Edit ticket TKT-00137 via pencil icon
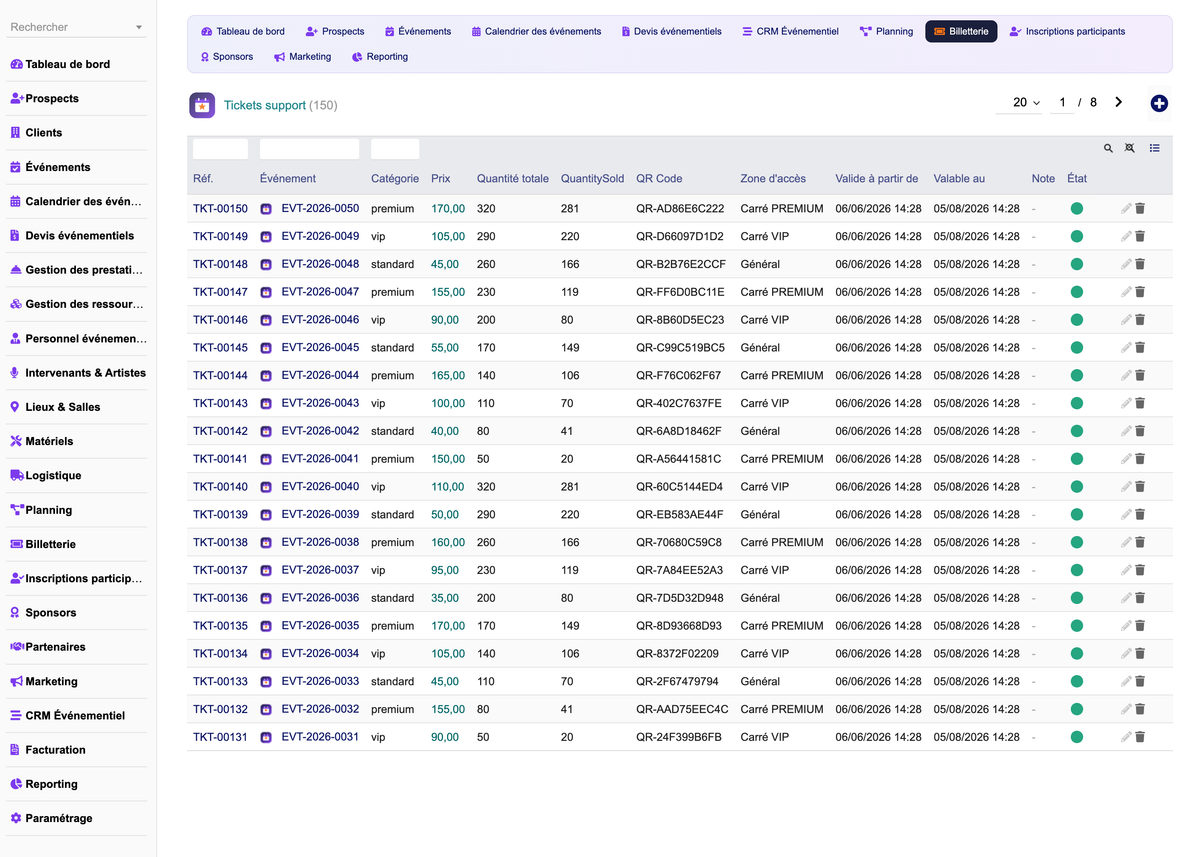This screenshot has height=857, width=1200. point(1126,570)
